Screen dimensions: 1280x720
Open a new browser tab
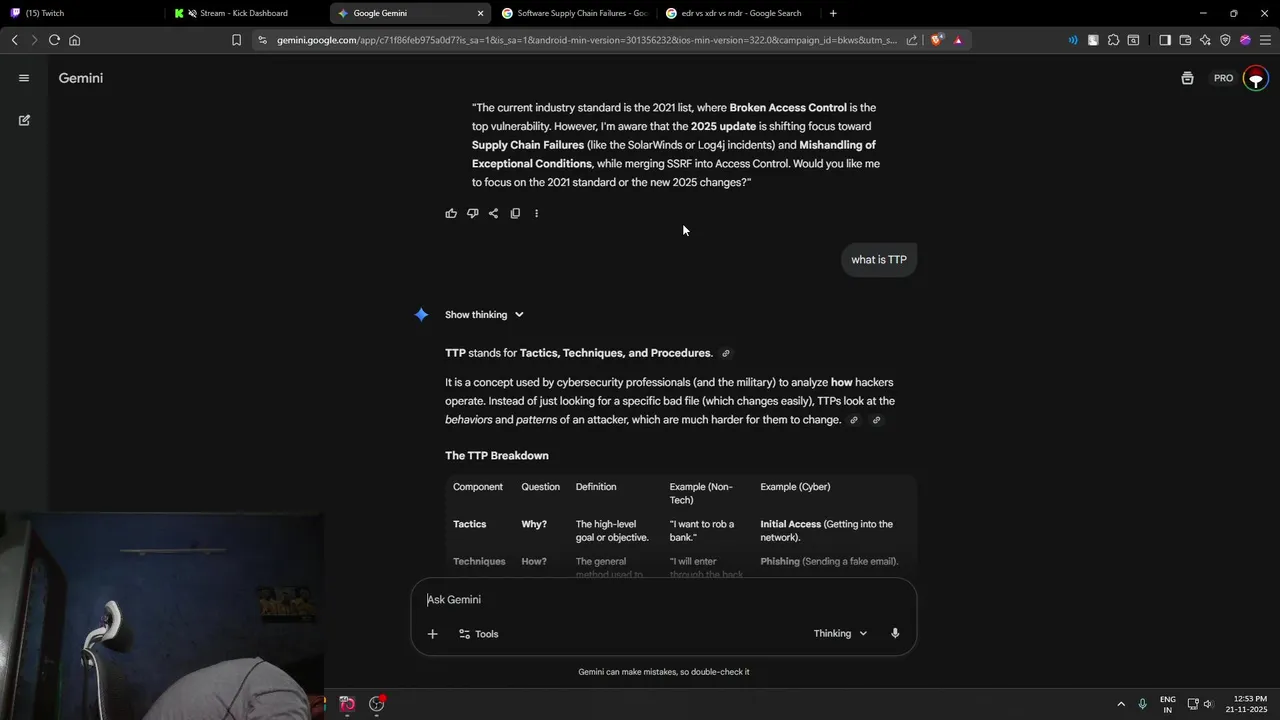point(833,13)
